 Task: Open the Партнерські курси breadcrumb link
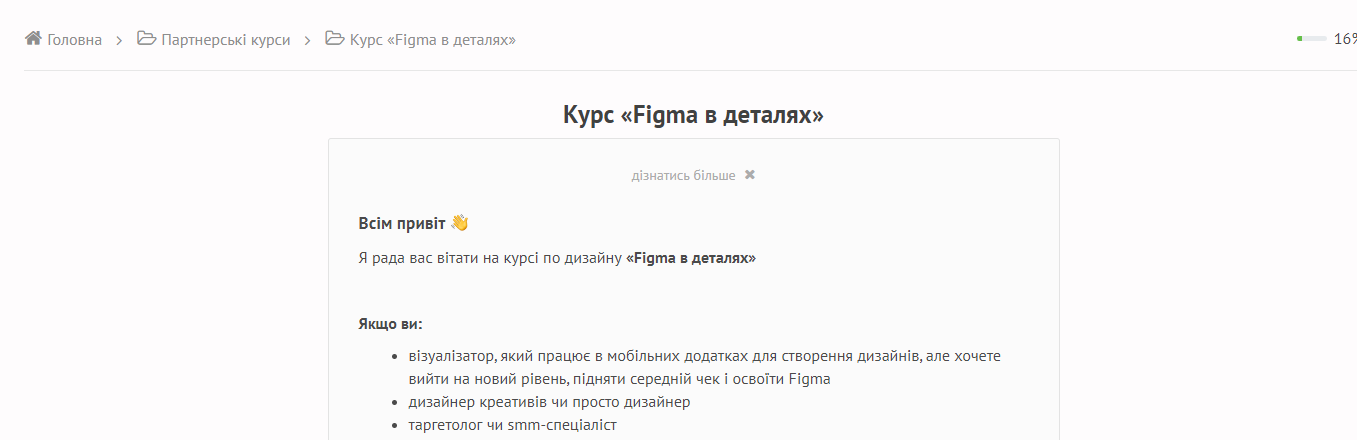coord(226,40)
